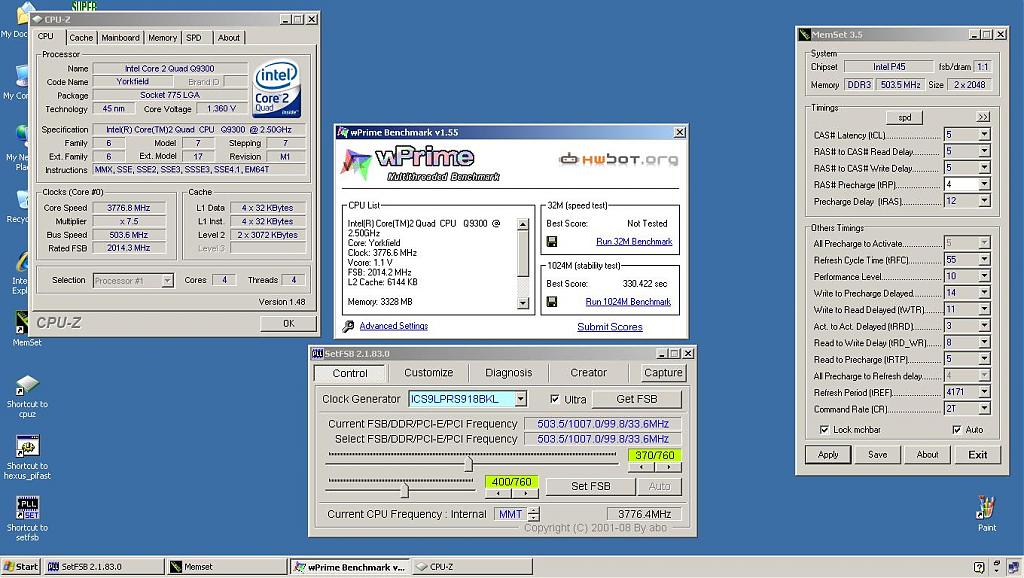Viewport: 1024px width, 578px height.
Task: Decrease the 400/760 value with left arrow
Action: (x=498, y=493)
